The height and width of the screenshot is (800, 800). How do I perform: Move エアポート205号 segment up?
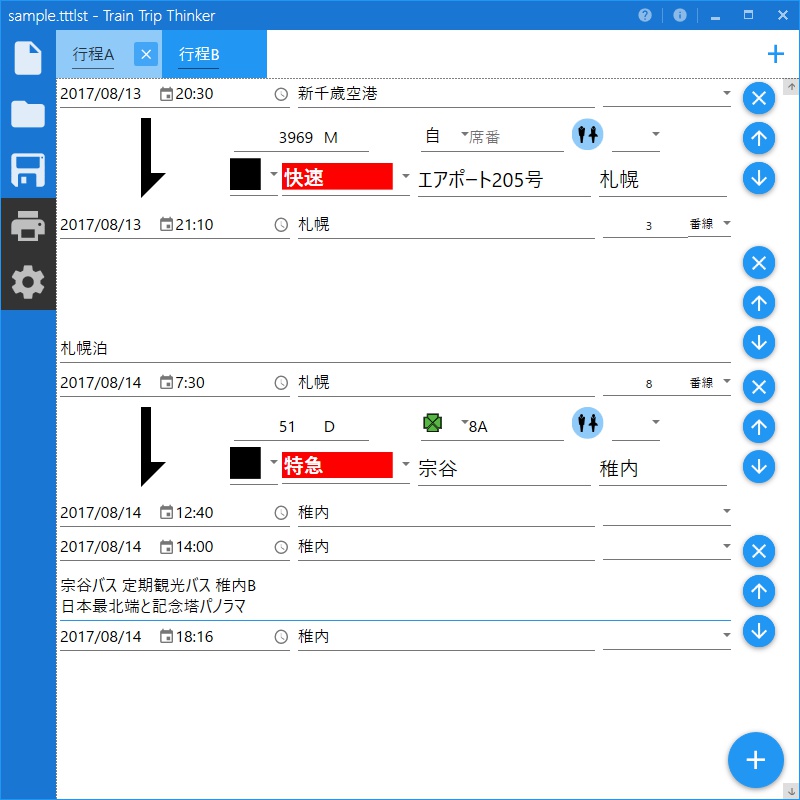coord(759,138)
